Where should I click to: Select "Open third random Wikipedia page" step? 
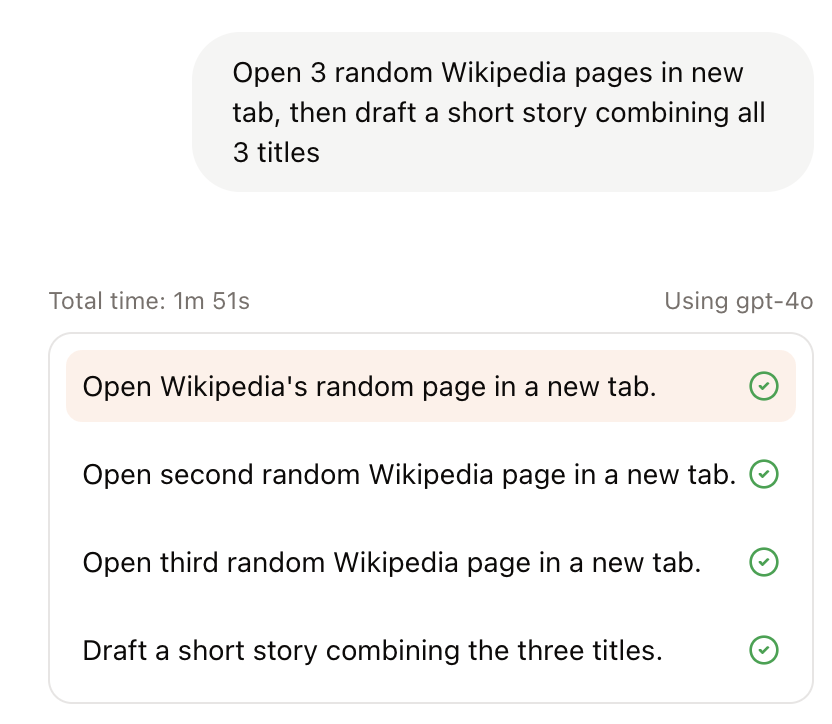tap(391, 562)
